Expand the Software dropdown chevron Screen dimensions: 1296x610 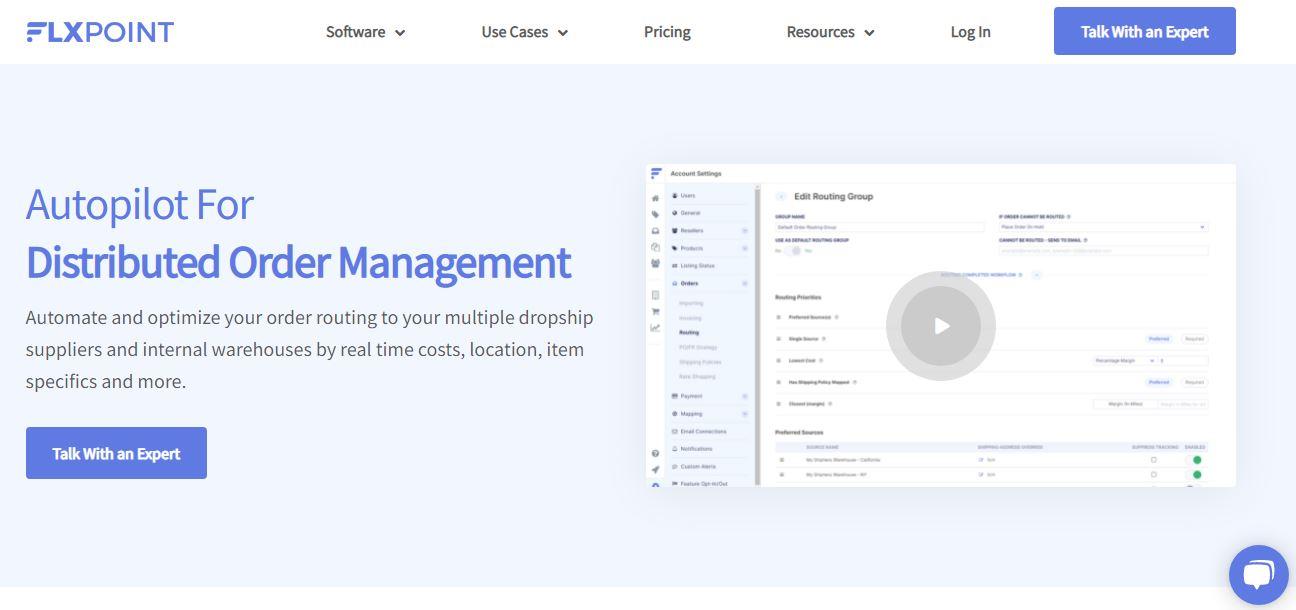click(x=400, y=33)
